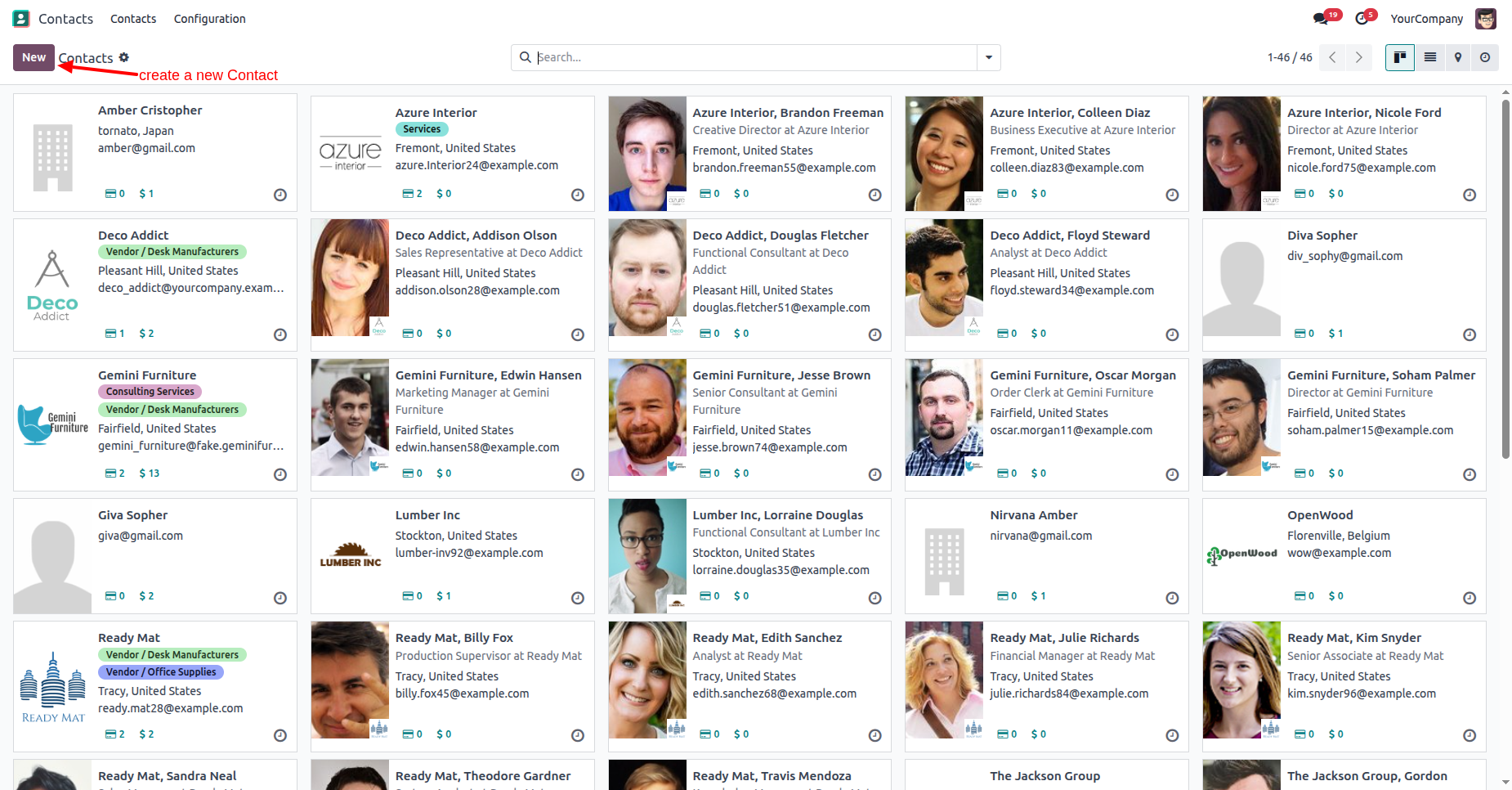Go to the previous page of contacts

[1332, 57]
